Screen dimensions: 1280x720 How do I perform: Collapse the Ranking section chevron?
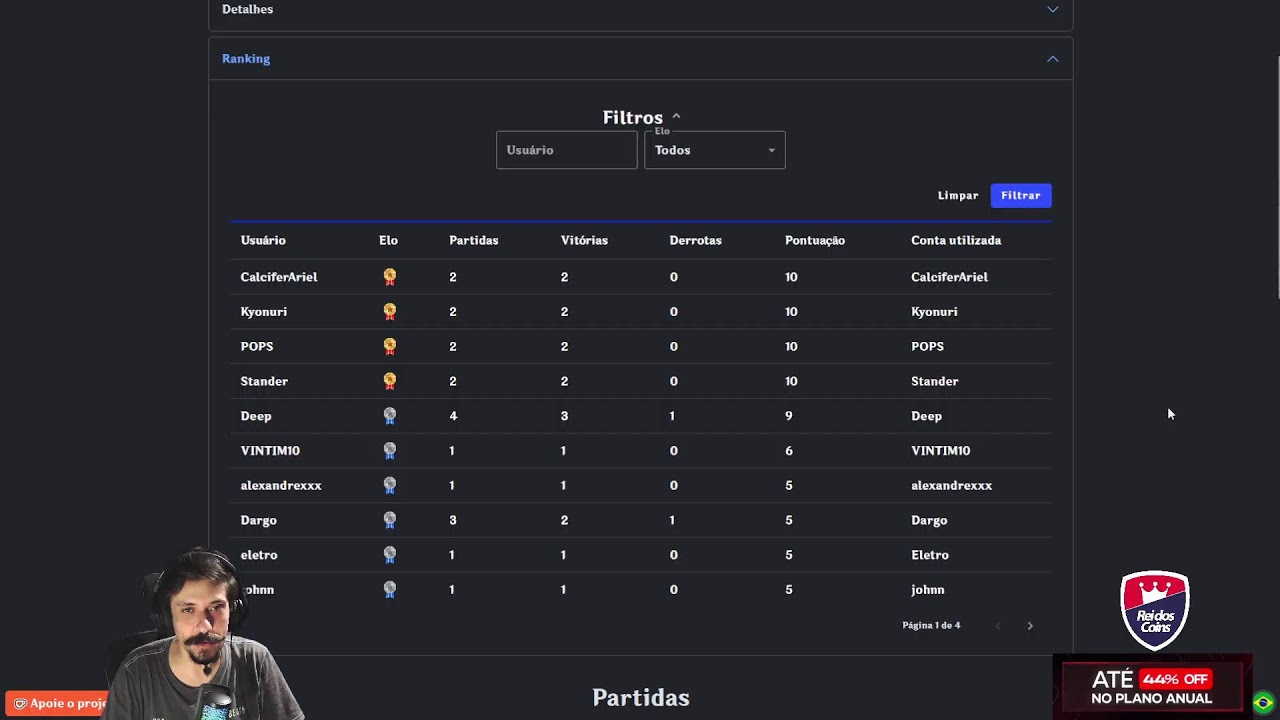point(1052,59)
